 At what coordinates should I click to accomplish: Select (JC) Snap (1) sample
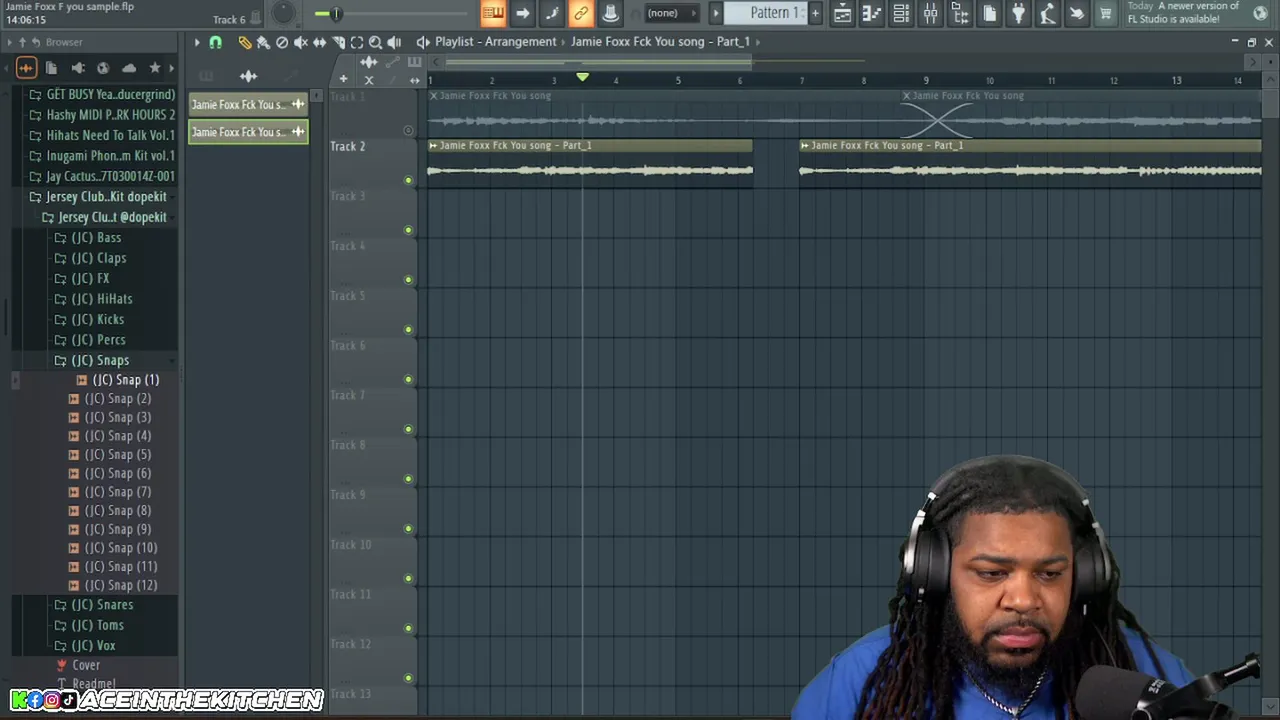118,380
